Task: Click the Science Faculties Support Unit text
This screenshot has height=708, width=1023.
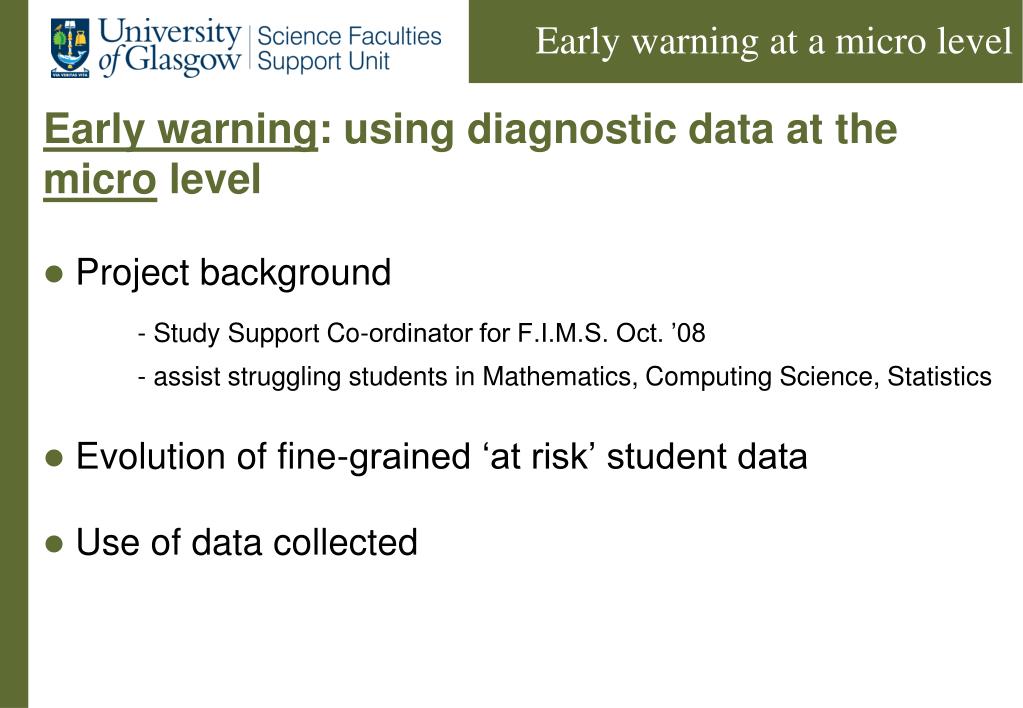Action: (349, 48)
